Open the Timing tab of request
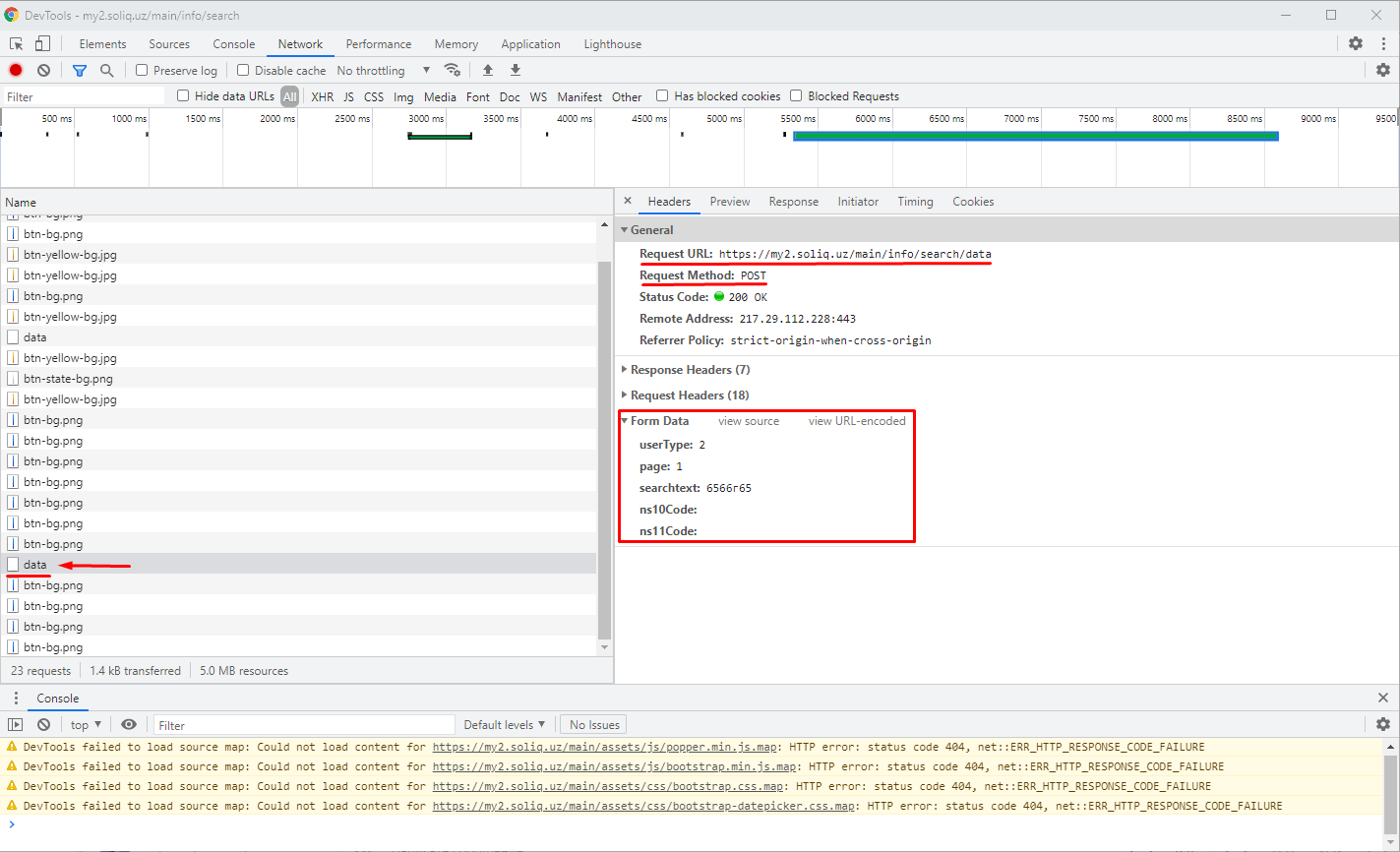 (915, 201)
